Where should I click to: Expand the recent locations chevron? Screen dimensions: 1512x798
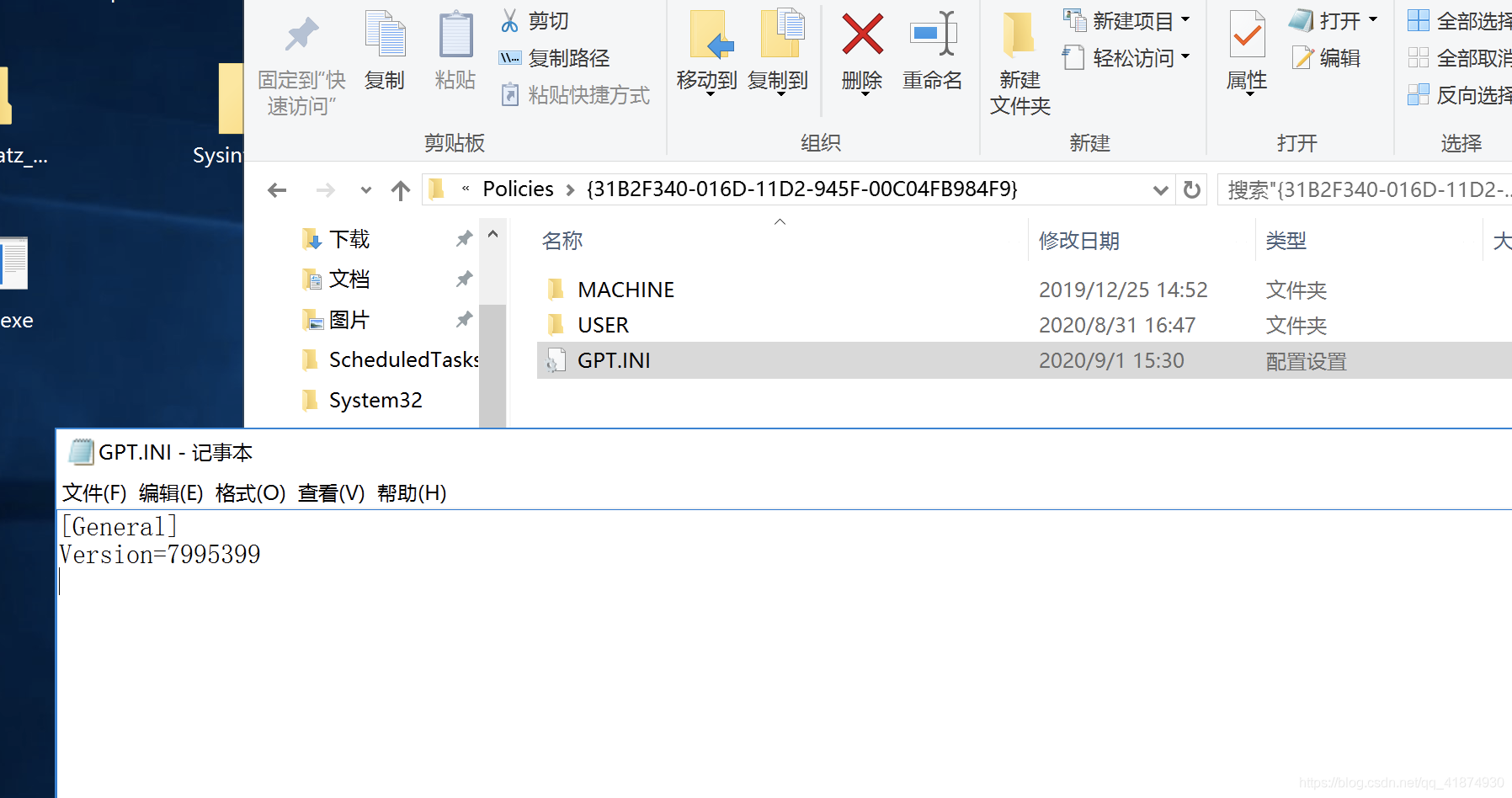click(366, 190)
